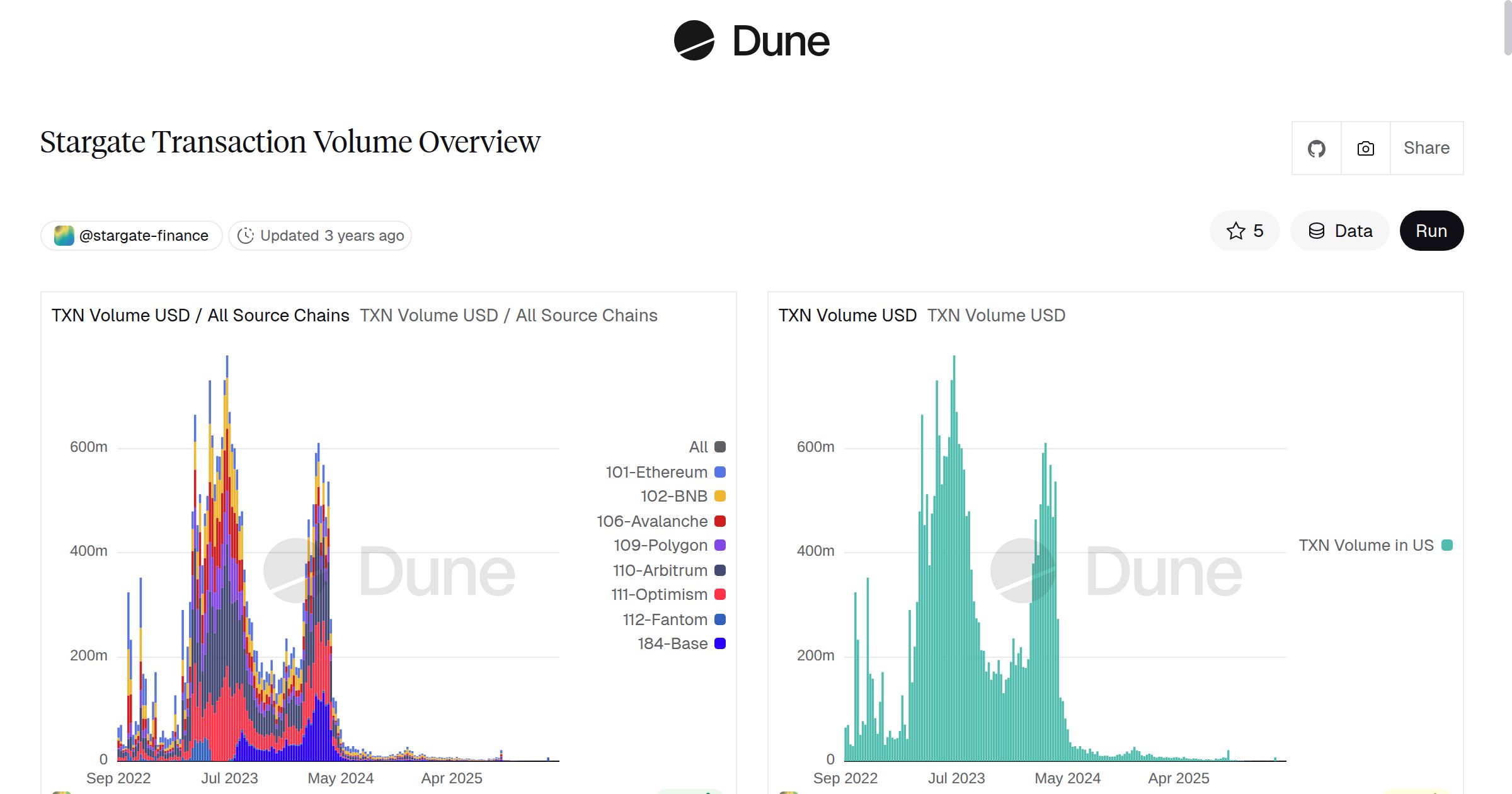Viewport: 1512px width, 794px height.
Task: Follow the @stargate-finance link
Action: click(x=144, y=234)
